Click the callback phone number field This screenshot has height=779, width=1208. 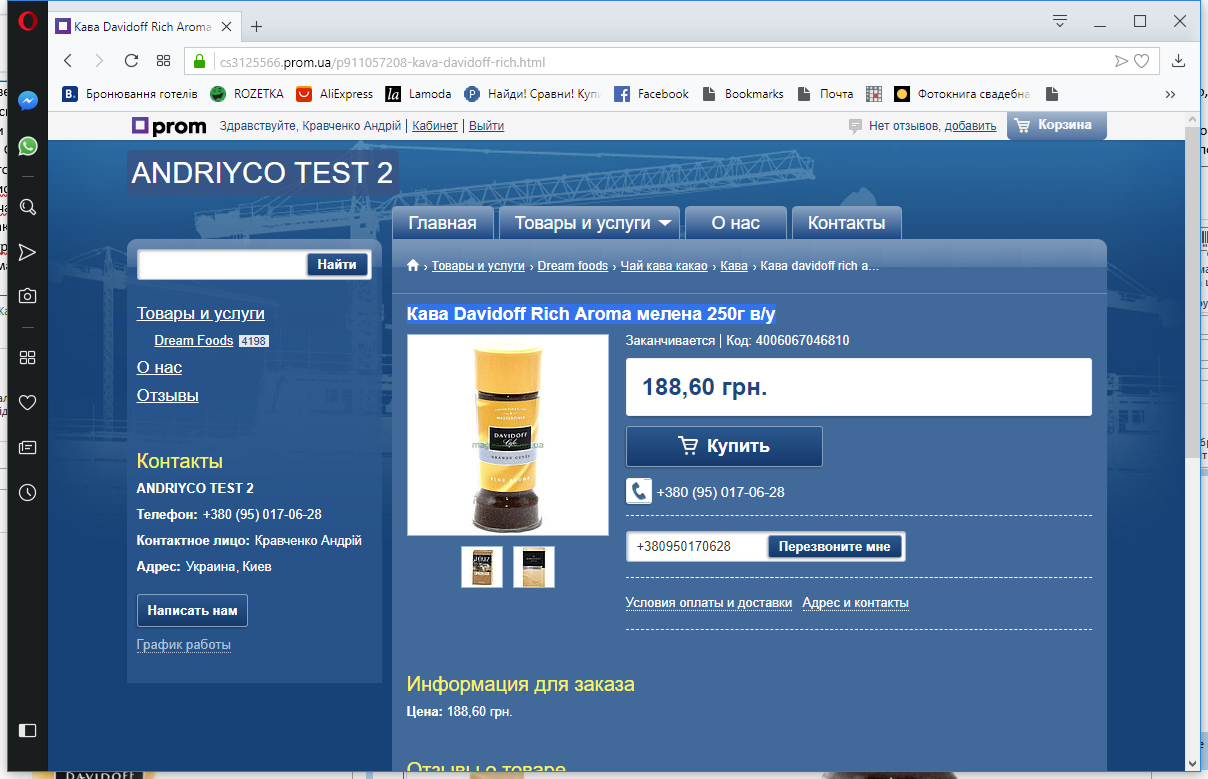coord(697,547)
